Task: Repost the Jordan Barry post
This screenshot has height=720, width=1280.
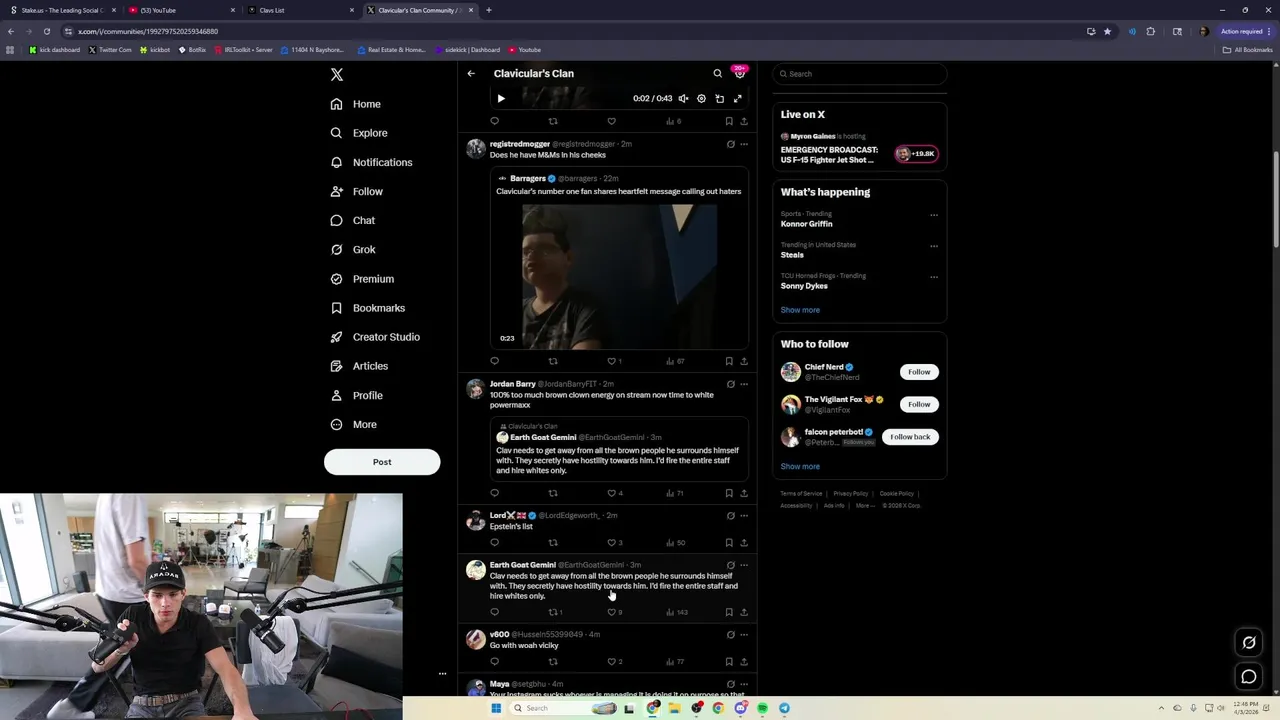Action: coord(553,493)
